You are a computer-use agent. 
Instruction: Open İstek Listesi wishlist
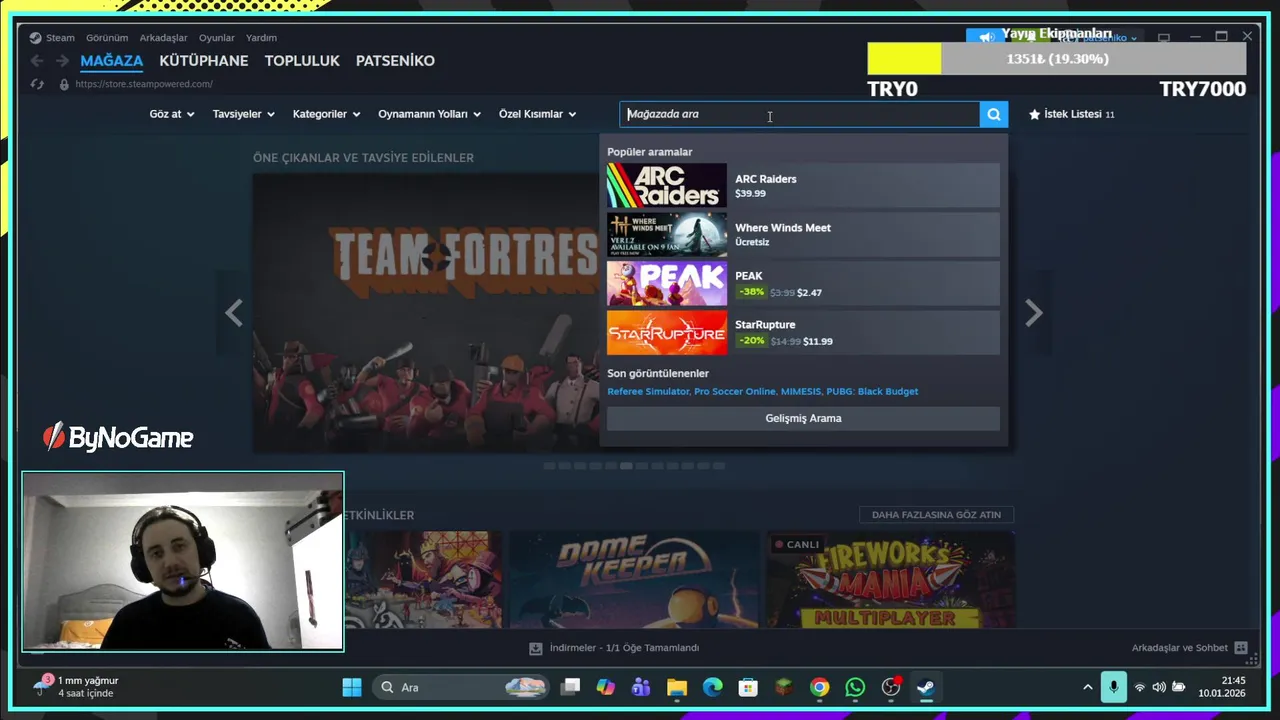tap(1071, 114)
